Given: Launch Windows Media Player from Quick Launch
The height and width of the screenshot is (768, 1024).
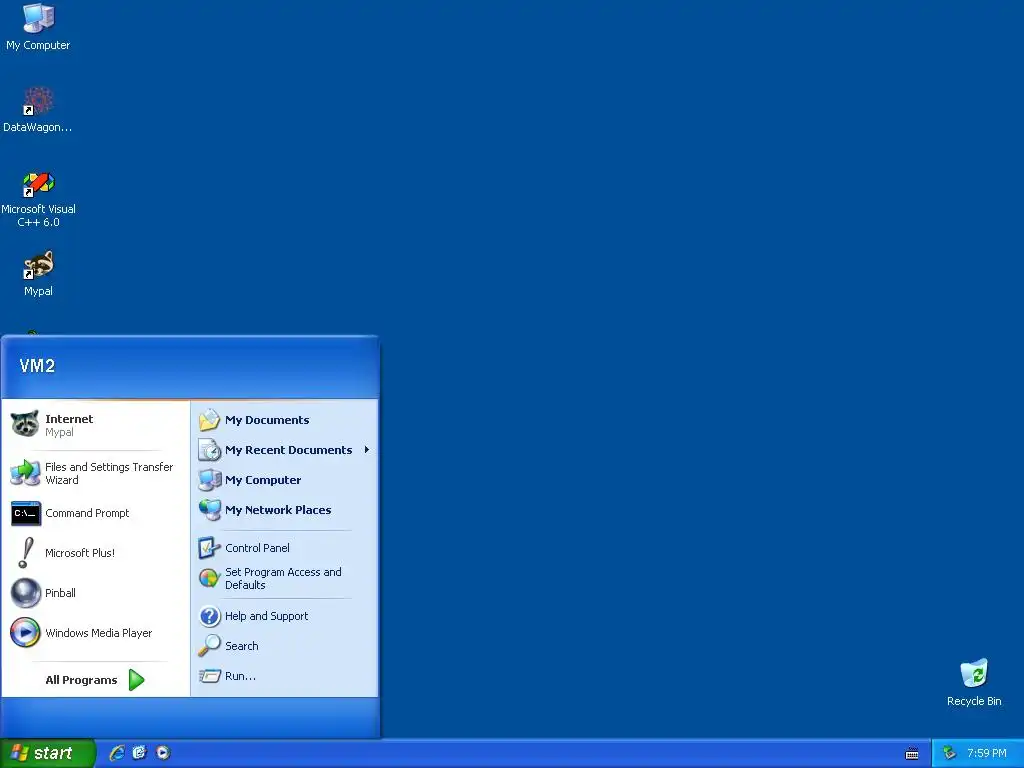Looking at the screenshot, I should click(163, 753).
